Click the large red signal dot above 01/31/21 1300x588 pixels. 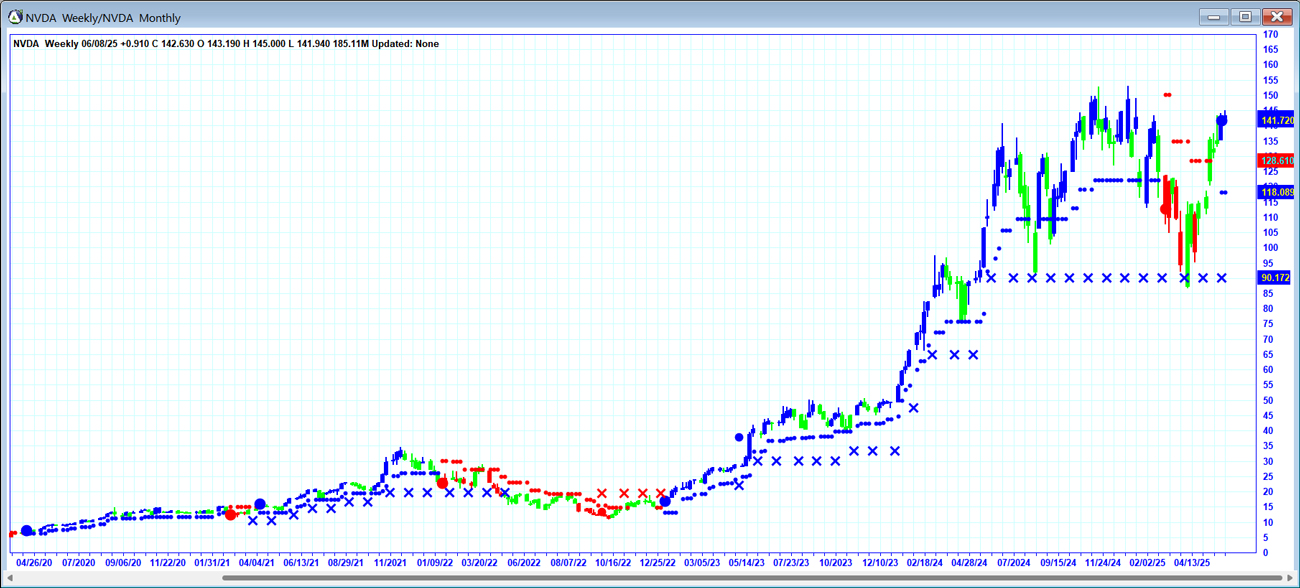(231, 515)
